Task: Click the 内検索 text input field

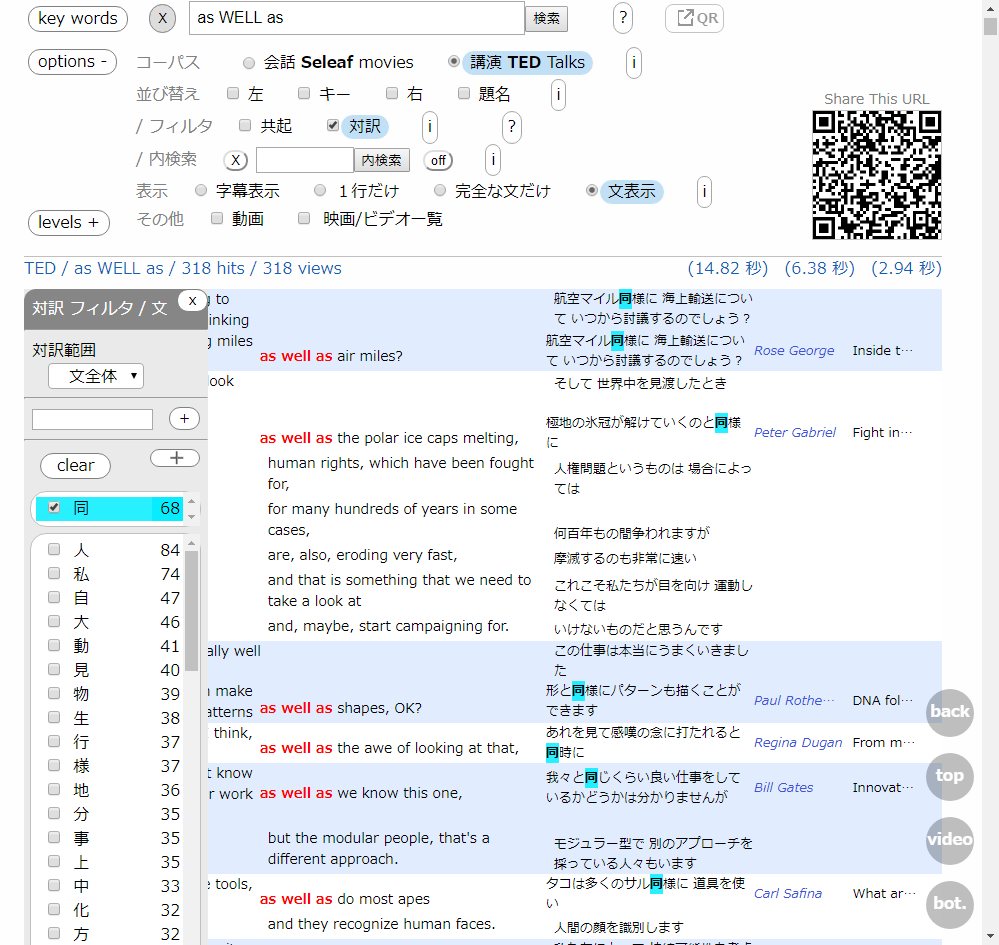Action: (x=304, y=160)
